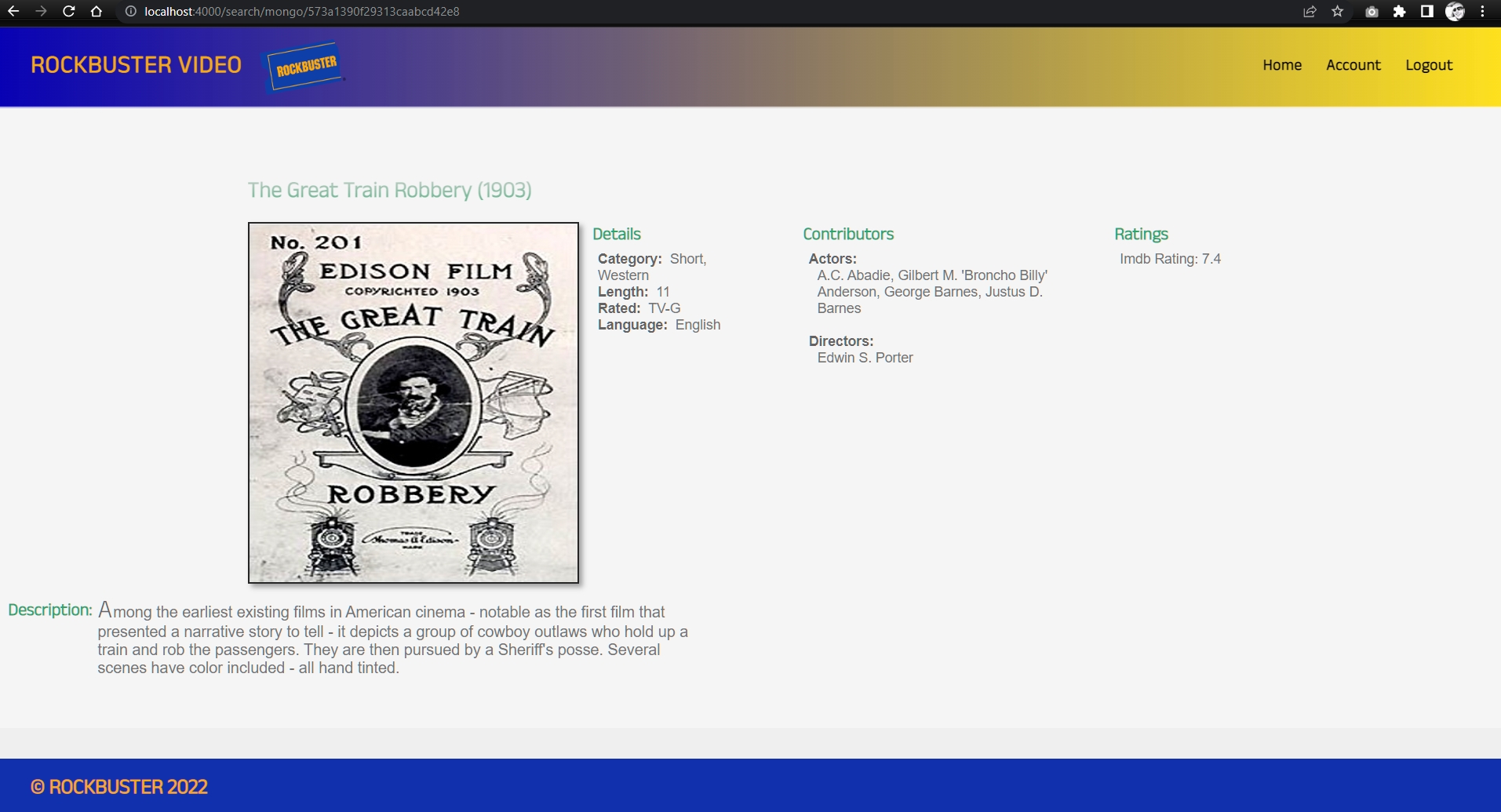Open the browser profile avatar

(1455, 11)
